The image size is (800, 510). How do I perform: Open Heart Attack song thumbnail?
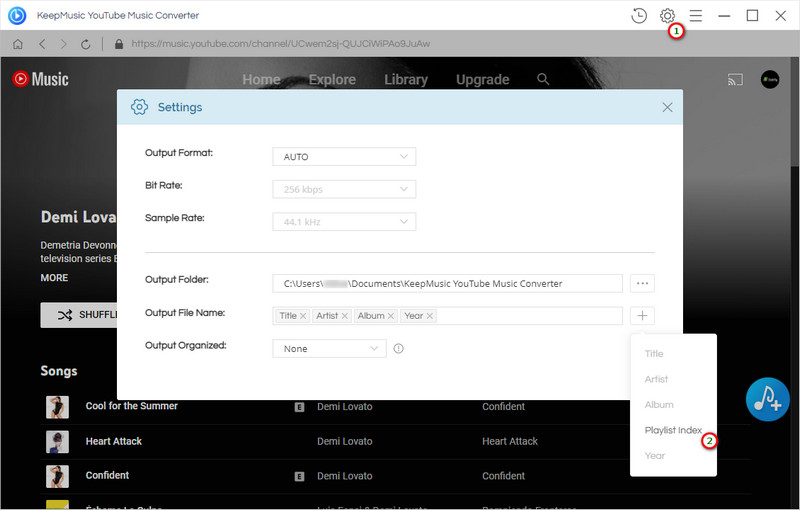click(x=57, y=442)
